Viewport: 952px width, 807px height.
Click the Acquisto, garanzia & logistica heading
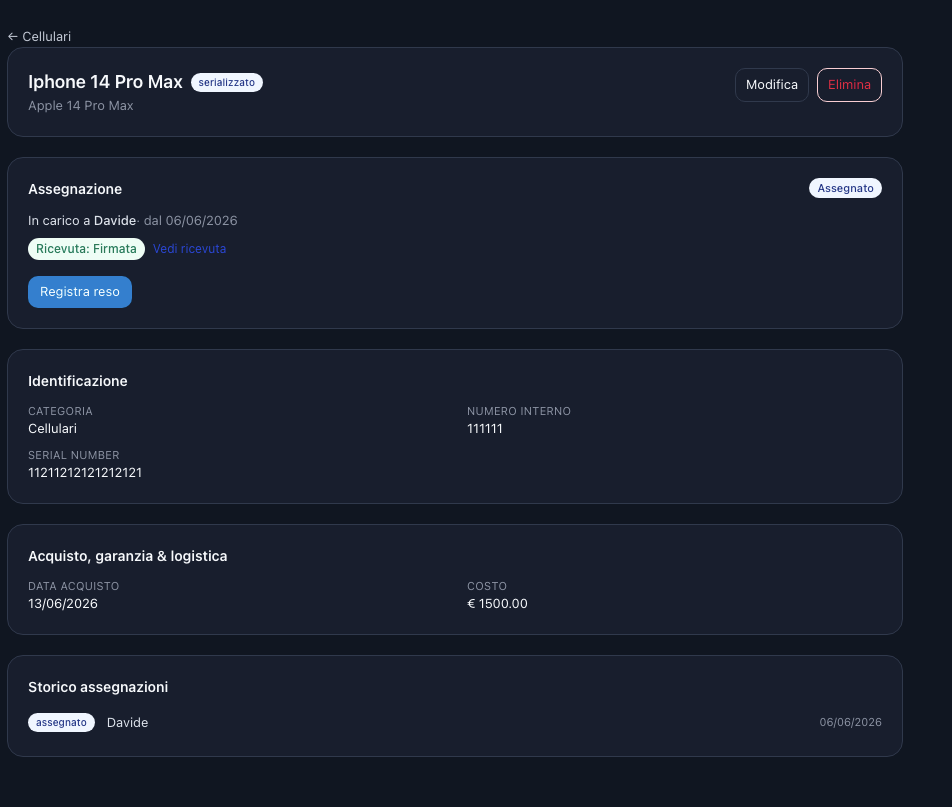[128, 556]
